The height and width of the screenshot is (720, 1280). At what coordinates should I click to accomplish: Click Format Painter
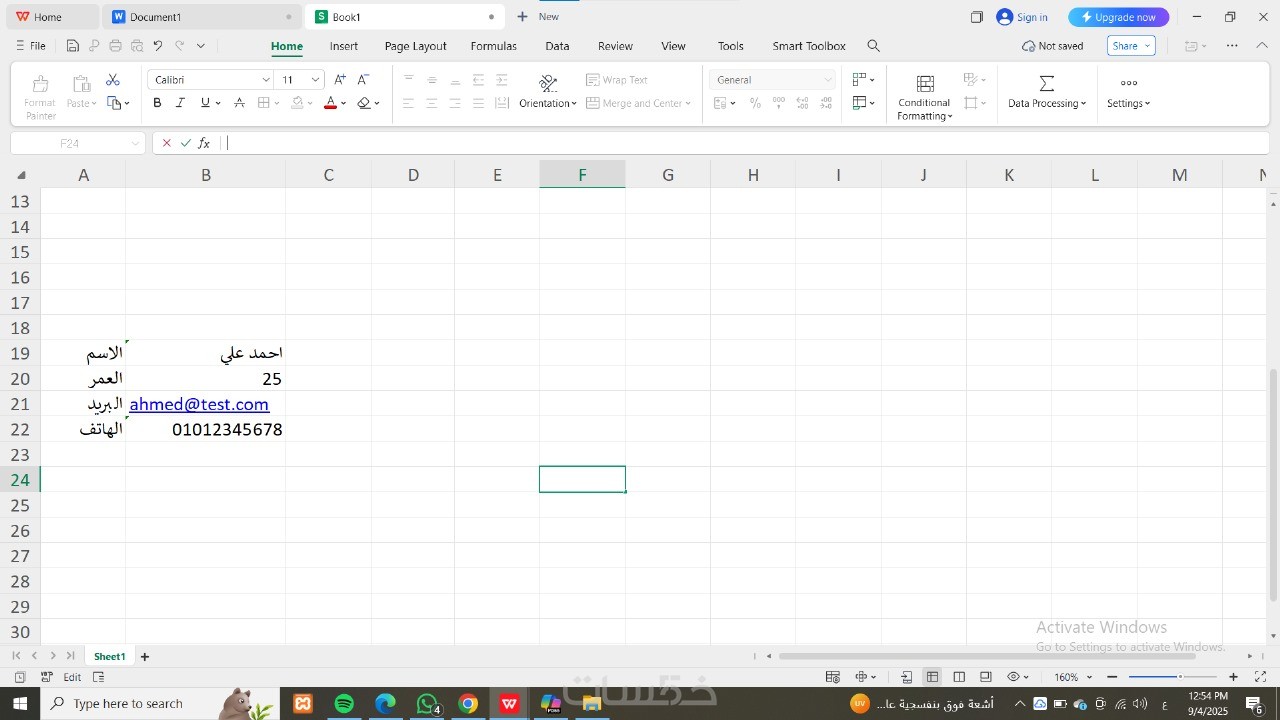(40, 96)
